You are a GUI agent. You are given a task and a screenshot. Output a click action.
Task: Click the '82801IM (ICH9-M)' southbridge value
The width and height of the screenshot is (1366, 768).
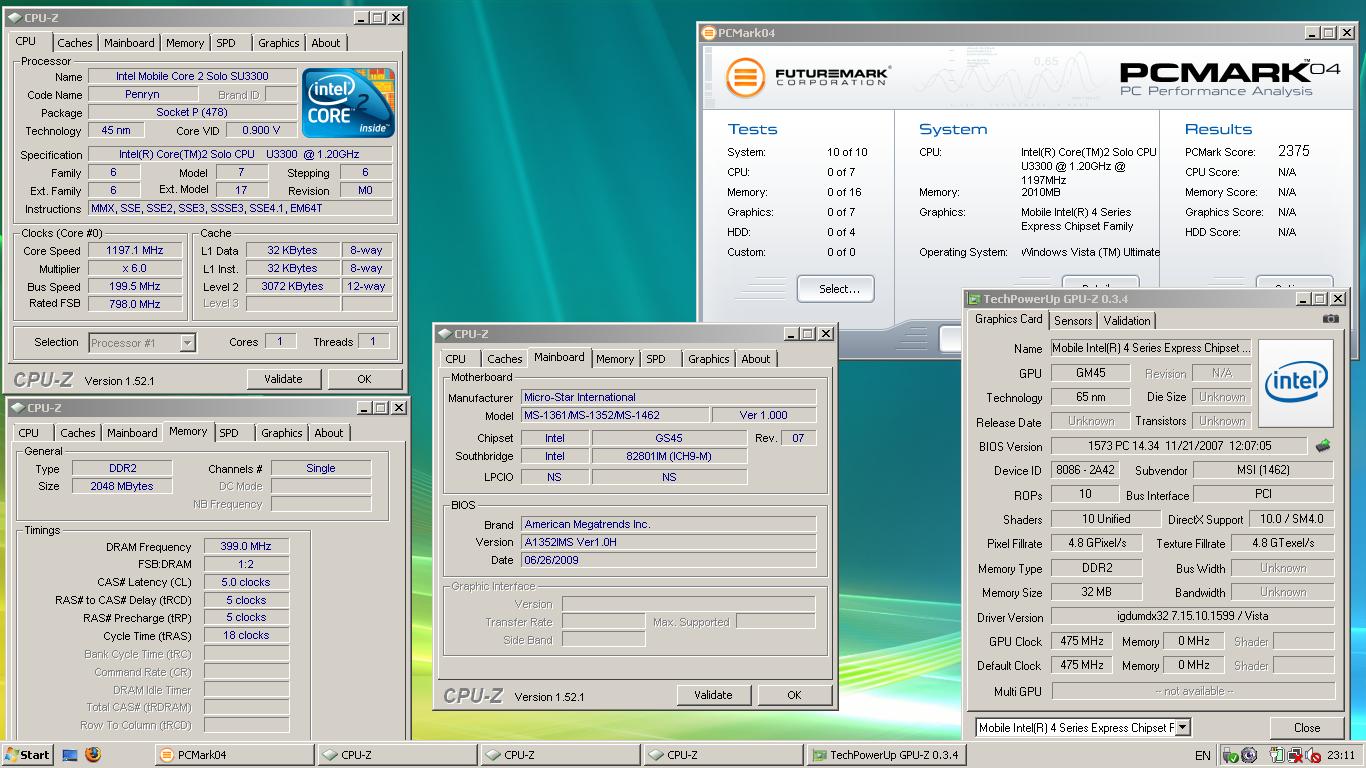click(669, 456)
